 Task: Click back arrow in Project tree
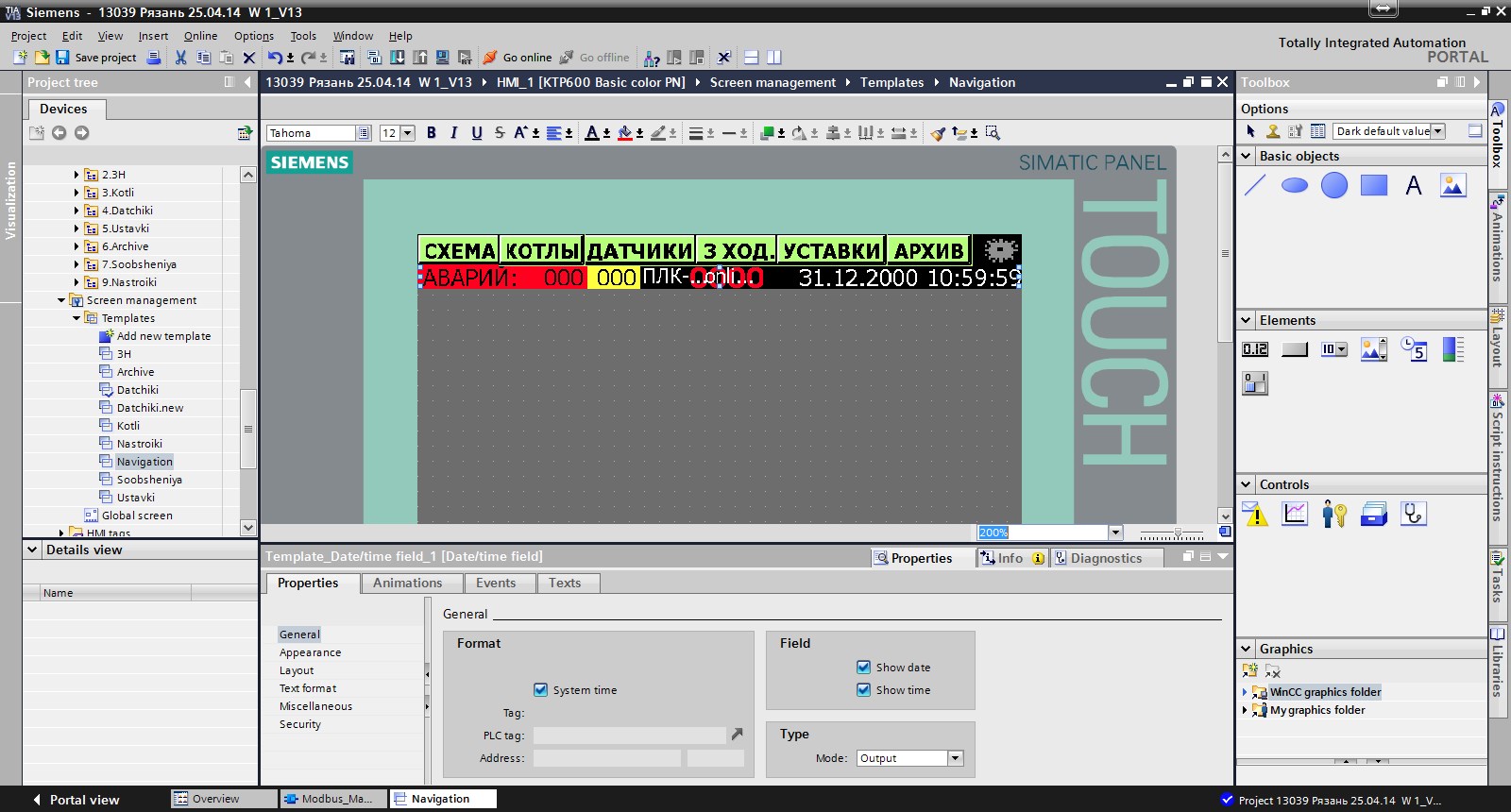pyautogui.click(x=59, y=133)
